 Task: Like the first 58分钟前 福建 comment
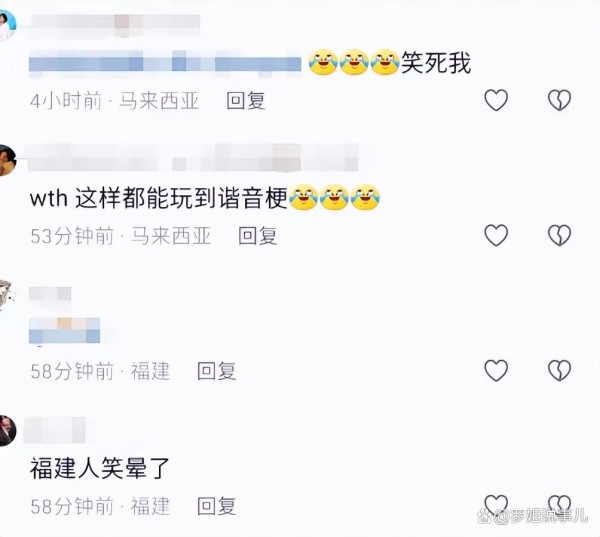[496, 370]
